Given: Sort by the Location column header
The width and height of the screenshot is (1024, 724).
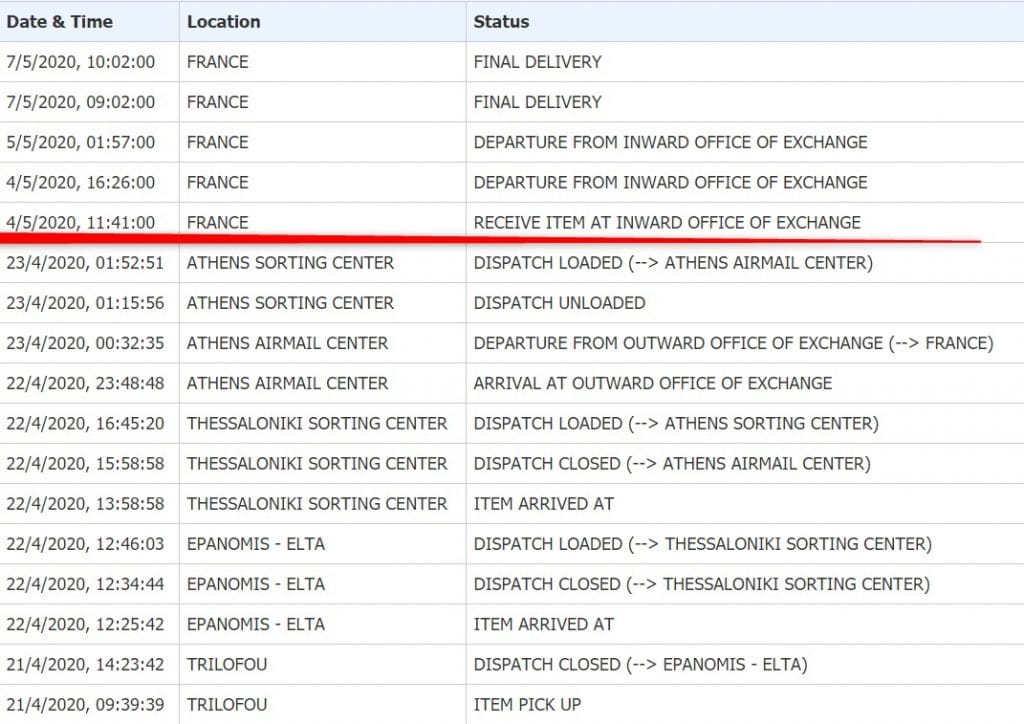Looking at the screenshot, I should coord(223,21).
